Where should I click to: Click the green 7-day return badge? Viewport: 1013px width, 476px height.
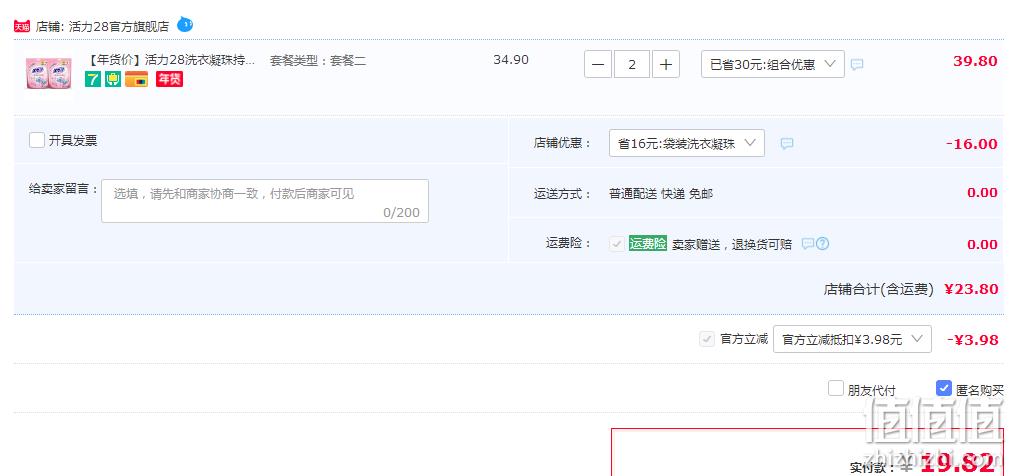point(92,79)
